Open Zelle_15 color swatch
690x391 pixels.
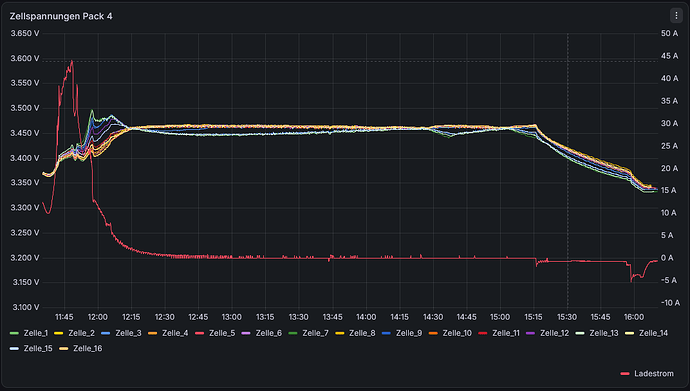click(14, 348)
